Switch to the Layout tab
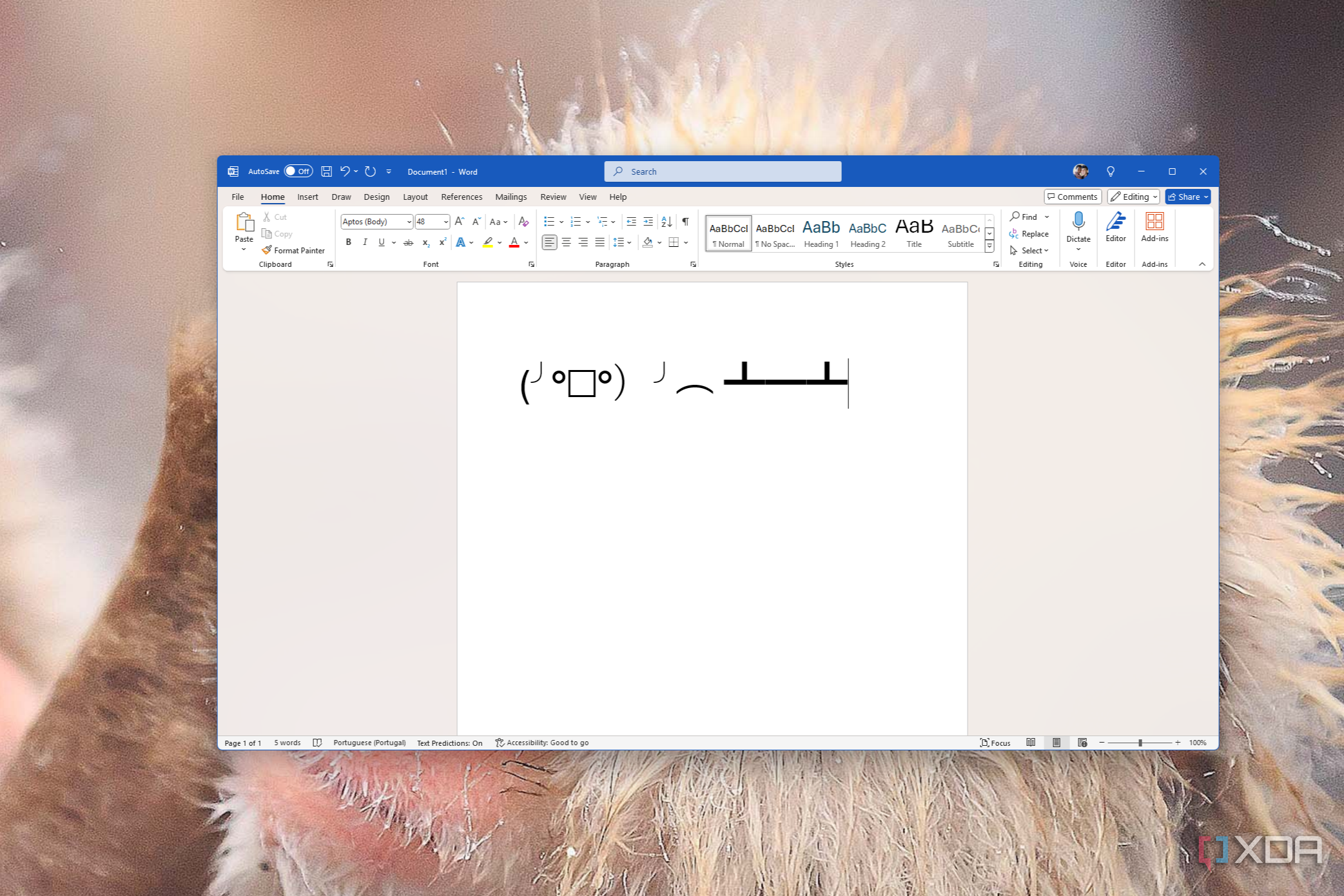 (x=415, y=197)
